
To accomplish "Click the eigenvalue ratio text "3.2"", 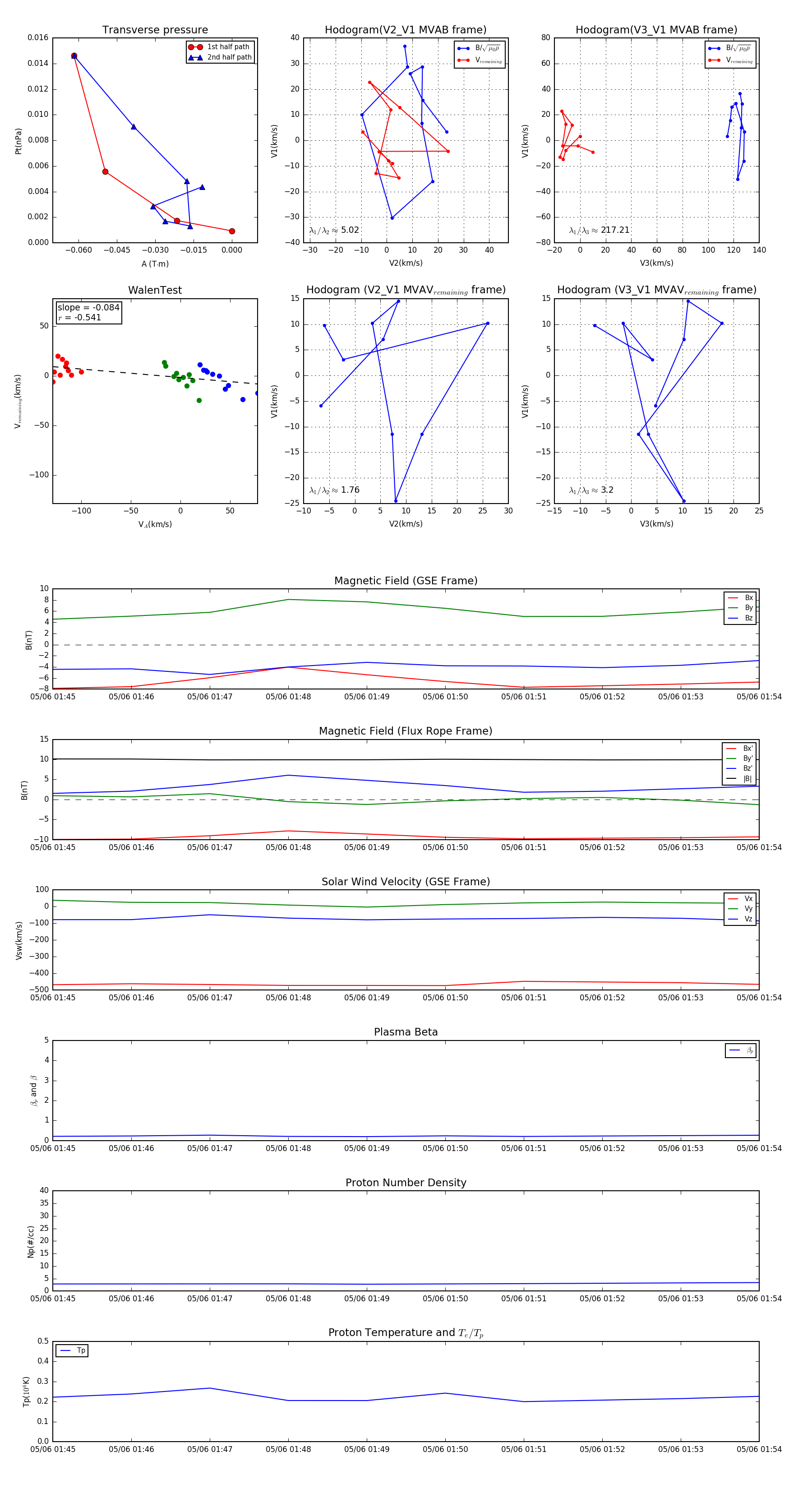I will (x=607, y=490).
